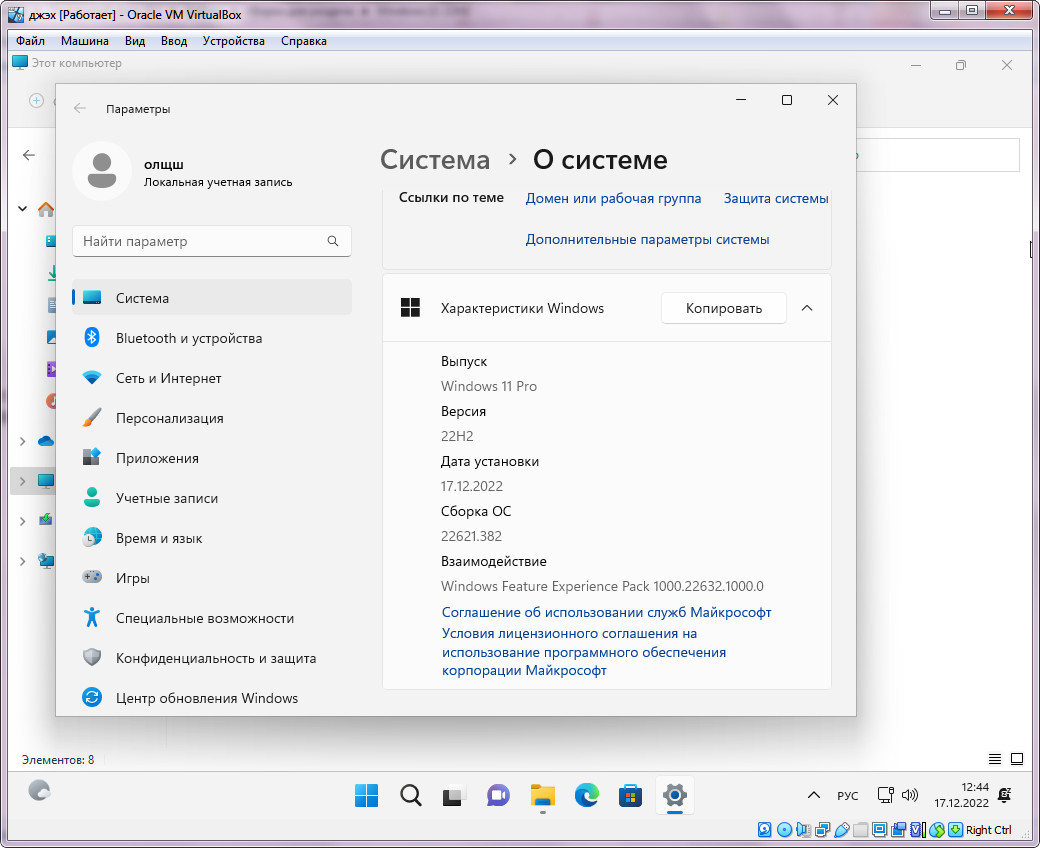This screenshot has width=1040, height=848.
Task: Open Учетные записи settings
Action: [212, 498]
